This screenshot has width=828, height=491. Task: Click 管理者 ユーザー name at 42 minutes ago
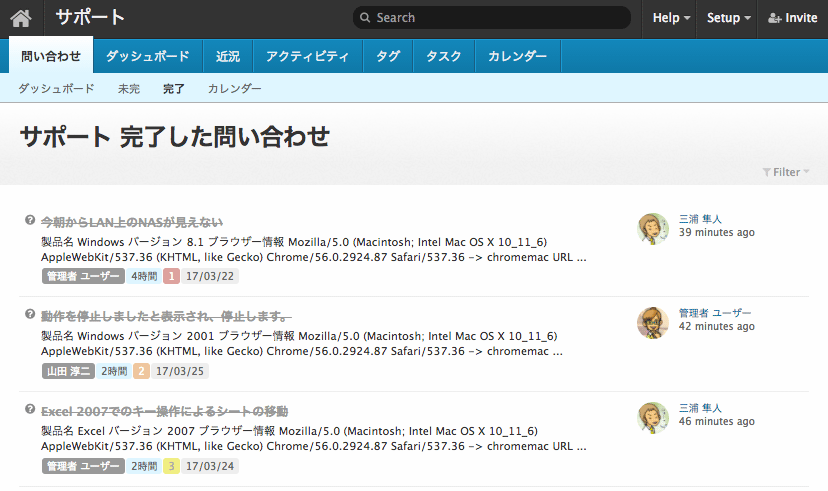coord(715,313)
